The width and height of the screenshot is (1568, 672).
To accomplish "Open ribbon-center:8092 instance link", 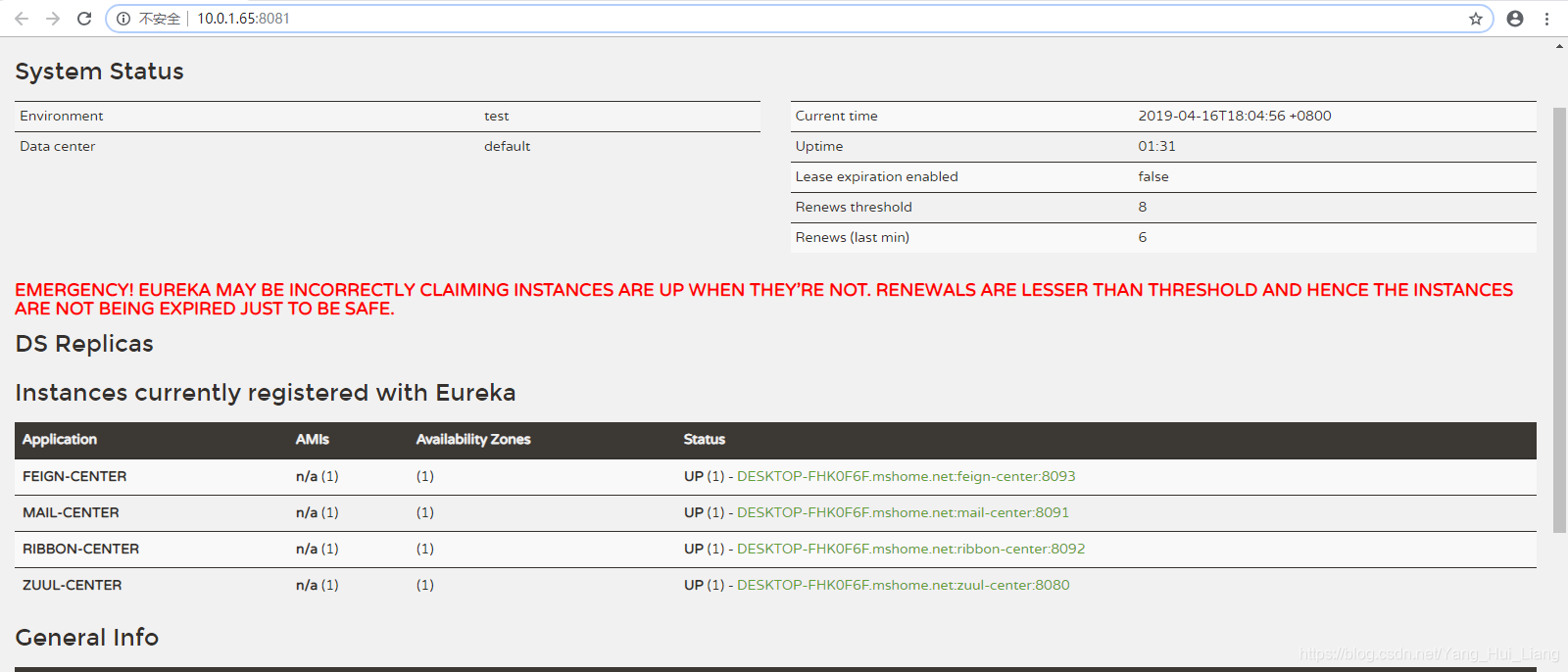I will pos(910,549).
